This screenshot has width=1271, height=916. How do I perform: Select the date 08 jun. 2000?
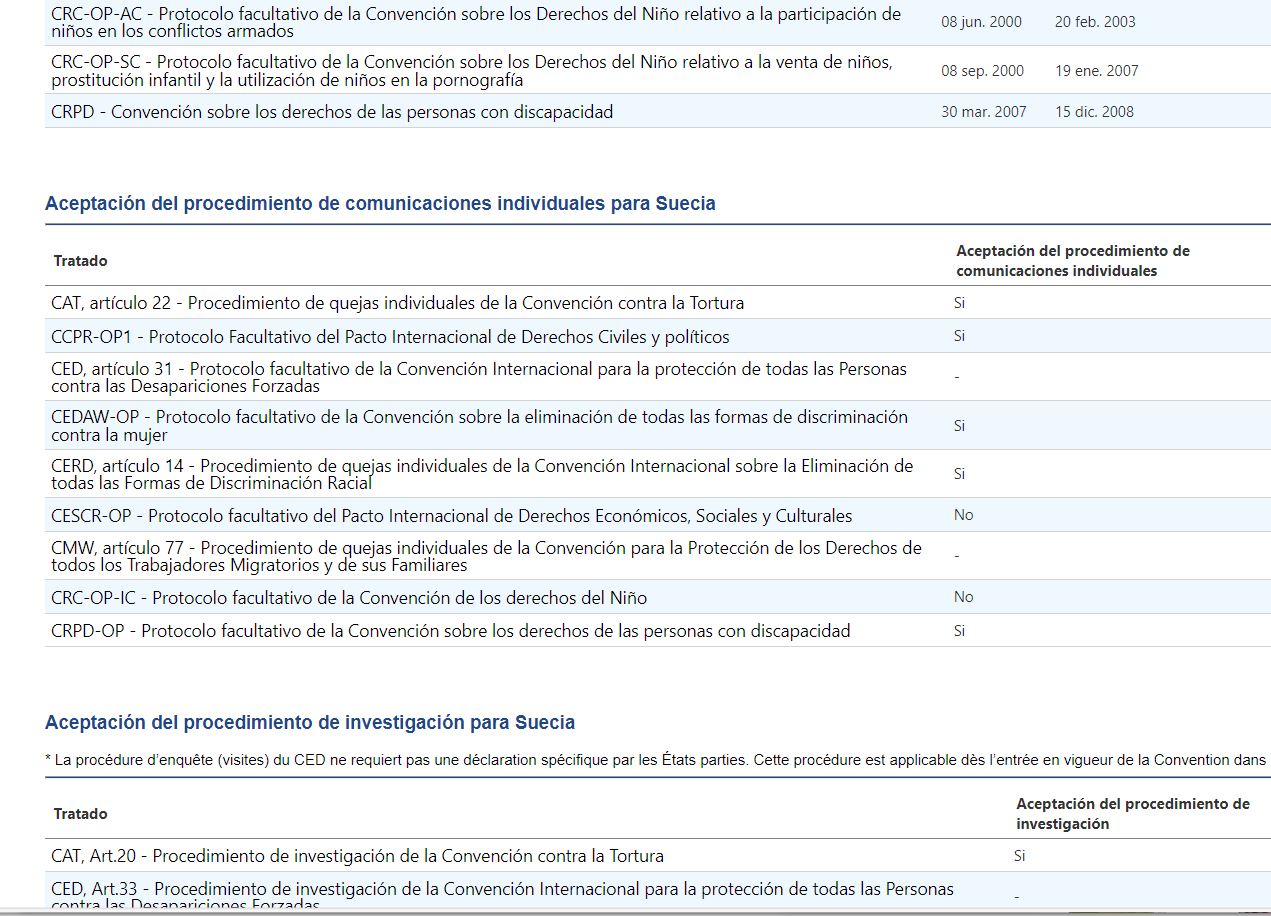981,22
